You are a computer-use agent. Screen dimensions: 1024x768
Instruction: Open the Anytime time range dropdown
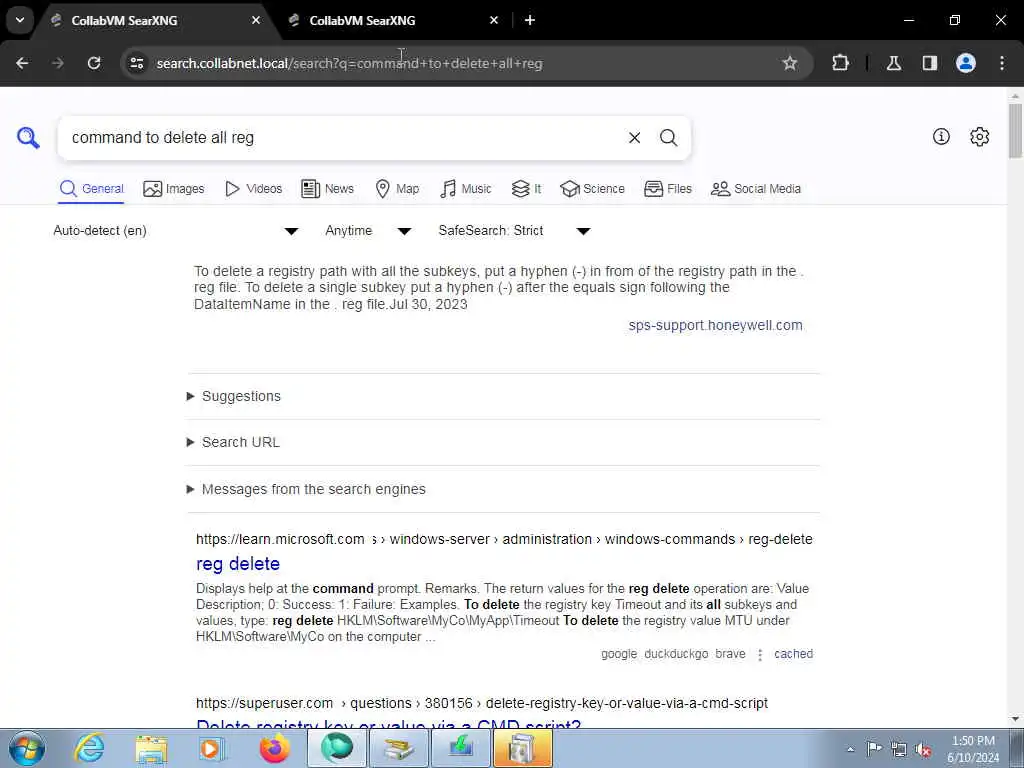[368, 231]
